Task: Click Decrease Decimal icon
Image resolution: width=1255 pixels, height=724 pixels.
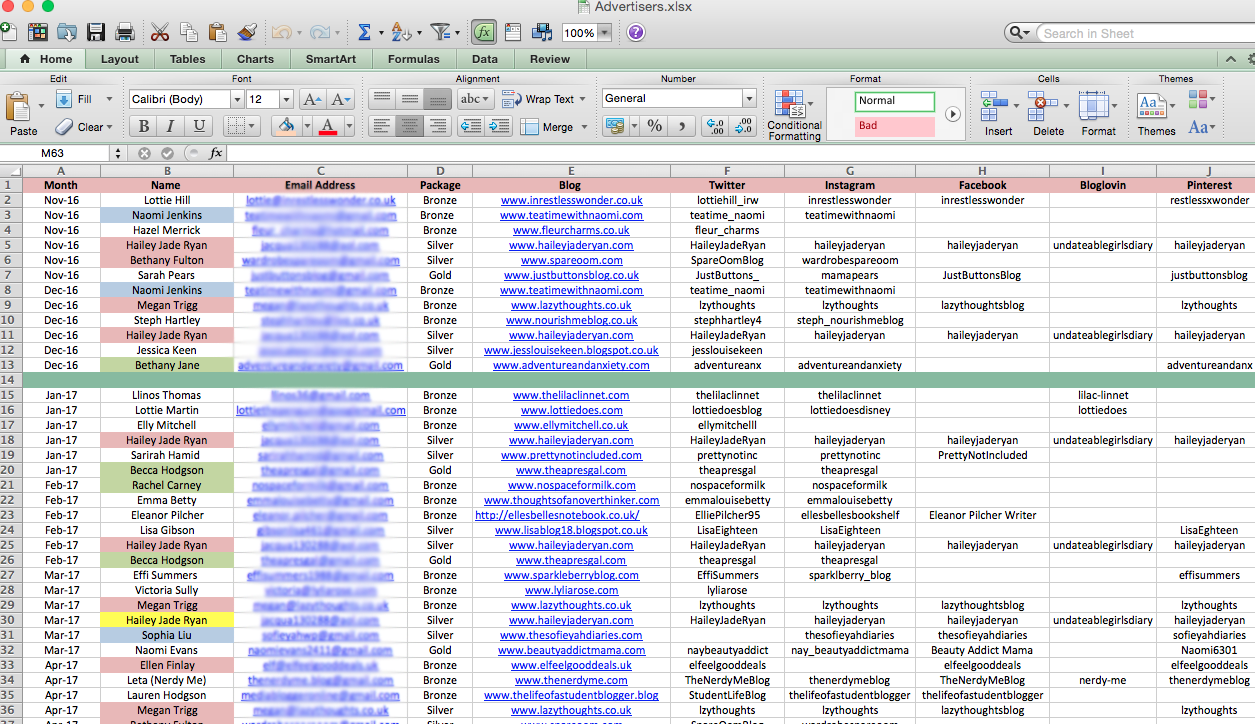Action: coord(743,126)
